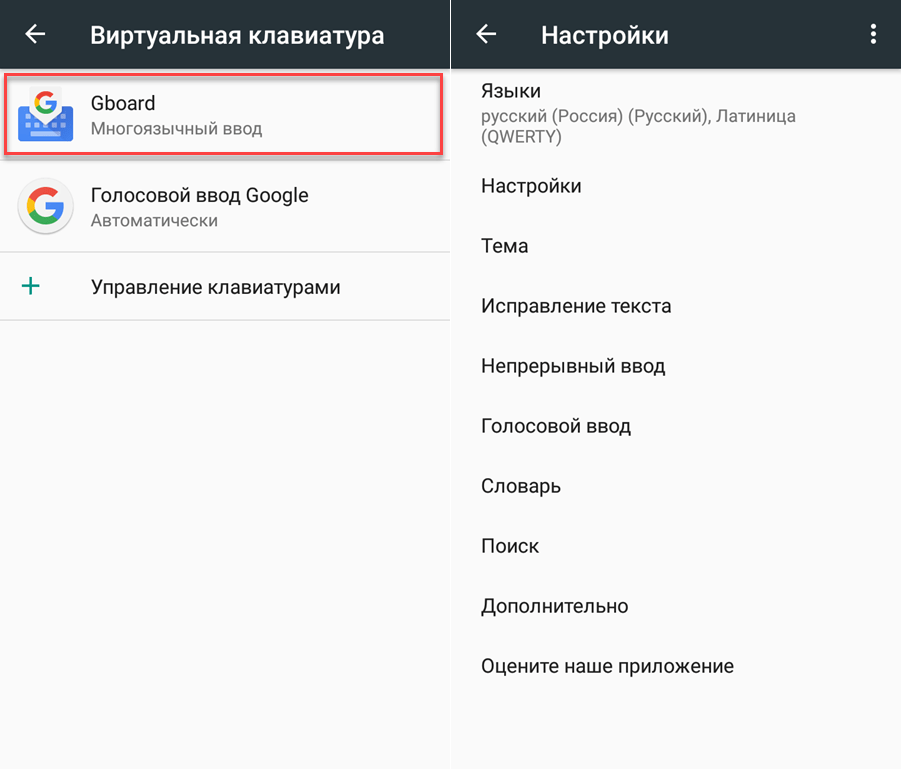Open Управление клавиатурами

pyautogui.click(x=215, y=288)
